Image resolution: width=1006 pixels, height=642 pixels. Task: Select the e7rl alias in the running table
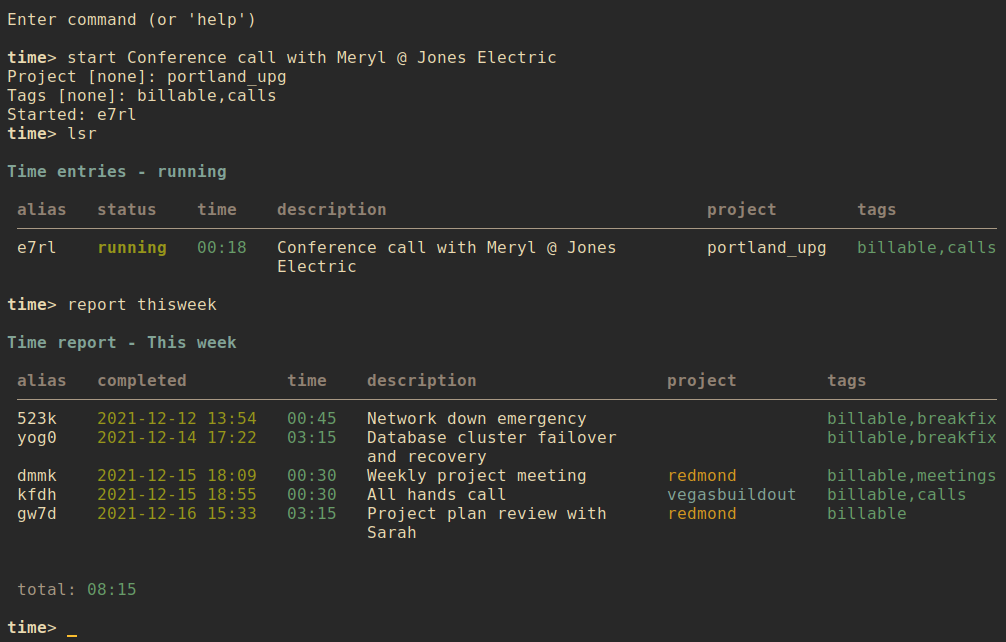(37, 248)
